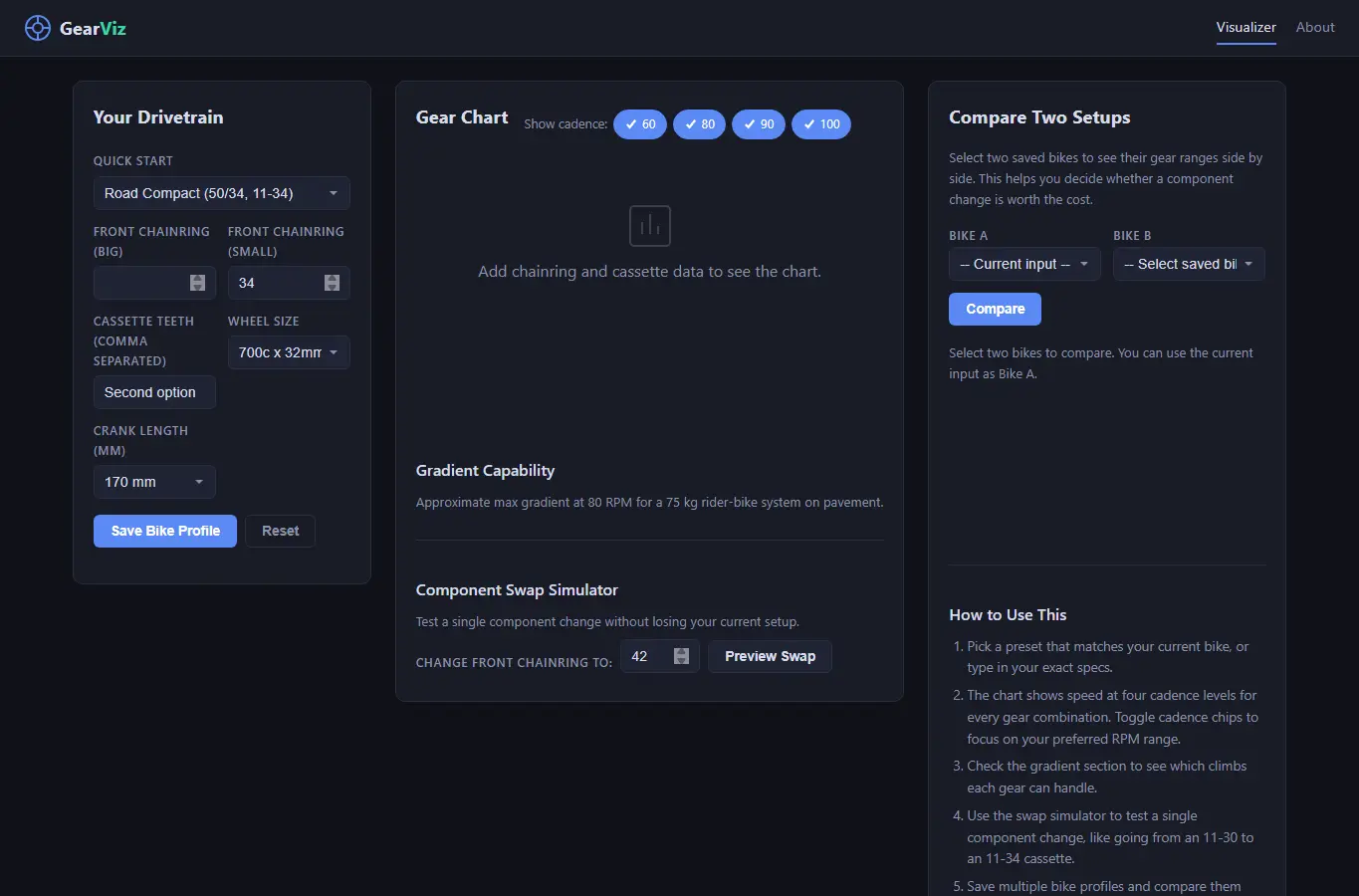This screenshot has width=1359, height=896.
Task: Open the Bike B saved bike dropdown
Action: (x=1189, y=264)
